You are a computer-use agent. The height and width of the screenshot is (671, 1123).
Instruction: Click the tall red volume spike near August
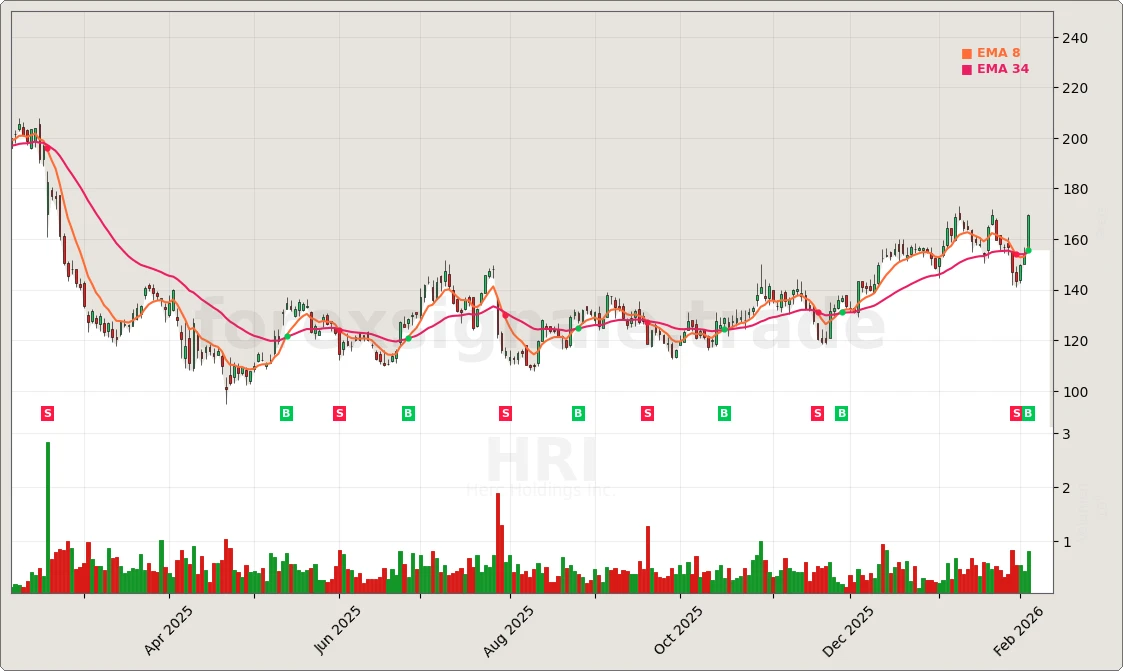(500, 540)
